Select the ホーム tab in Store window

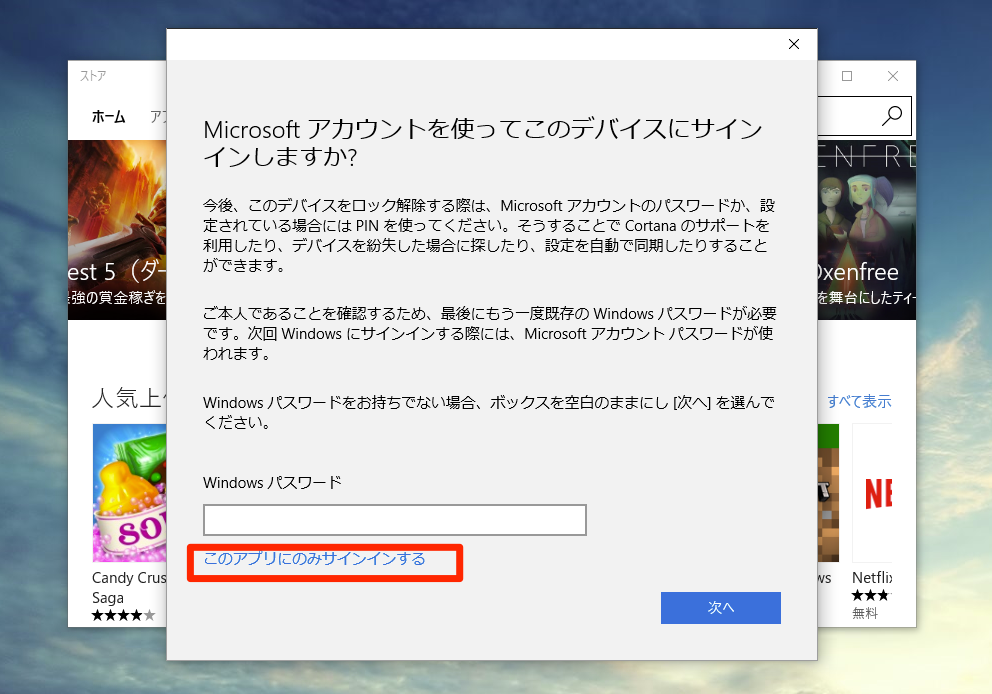point(109,117)
